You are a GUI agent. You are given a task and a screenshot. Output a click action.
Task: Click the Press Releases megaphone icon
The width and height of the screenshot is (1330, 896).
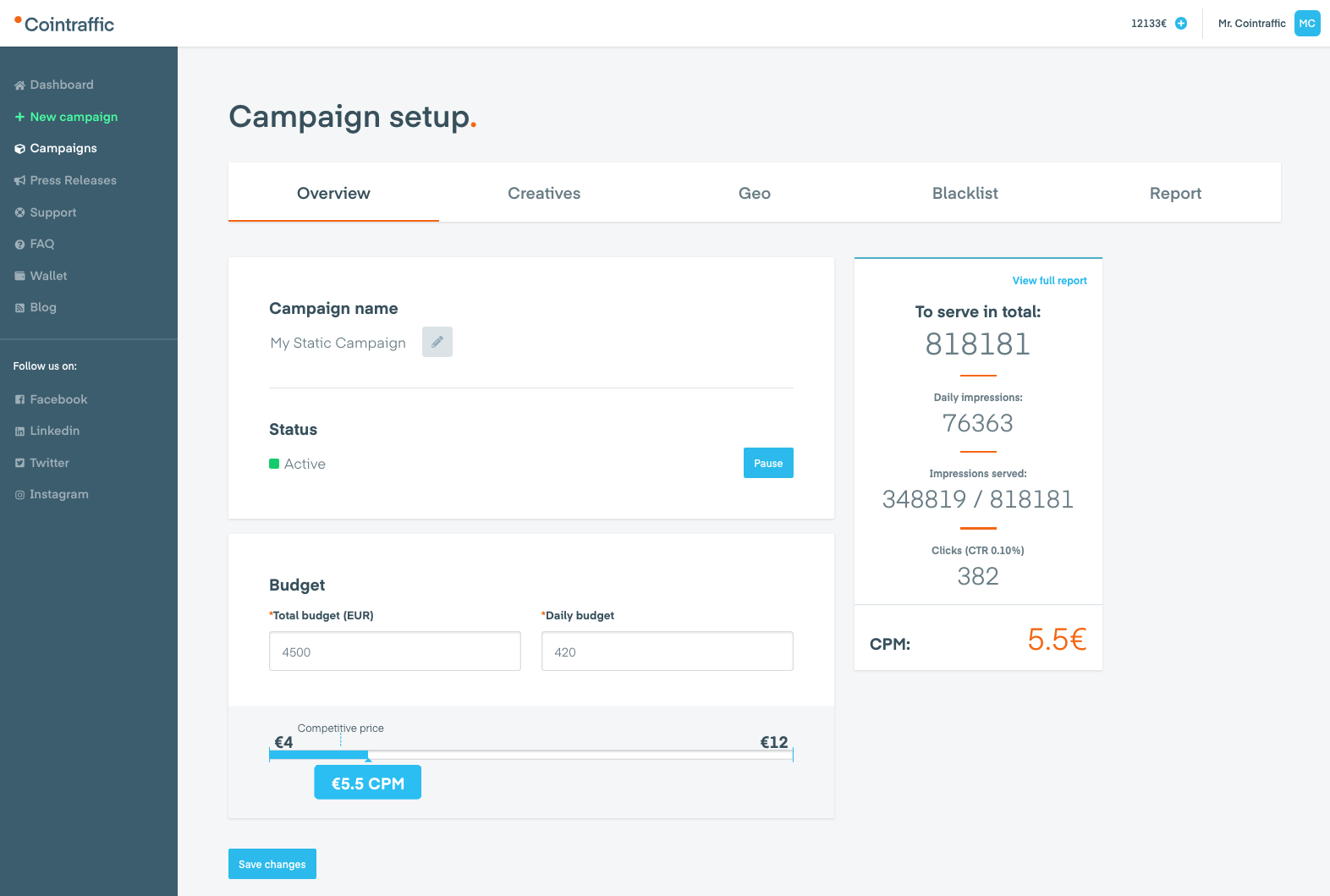click(19, 180)
